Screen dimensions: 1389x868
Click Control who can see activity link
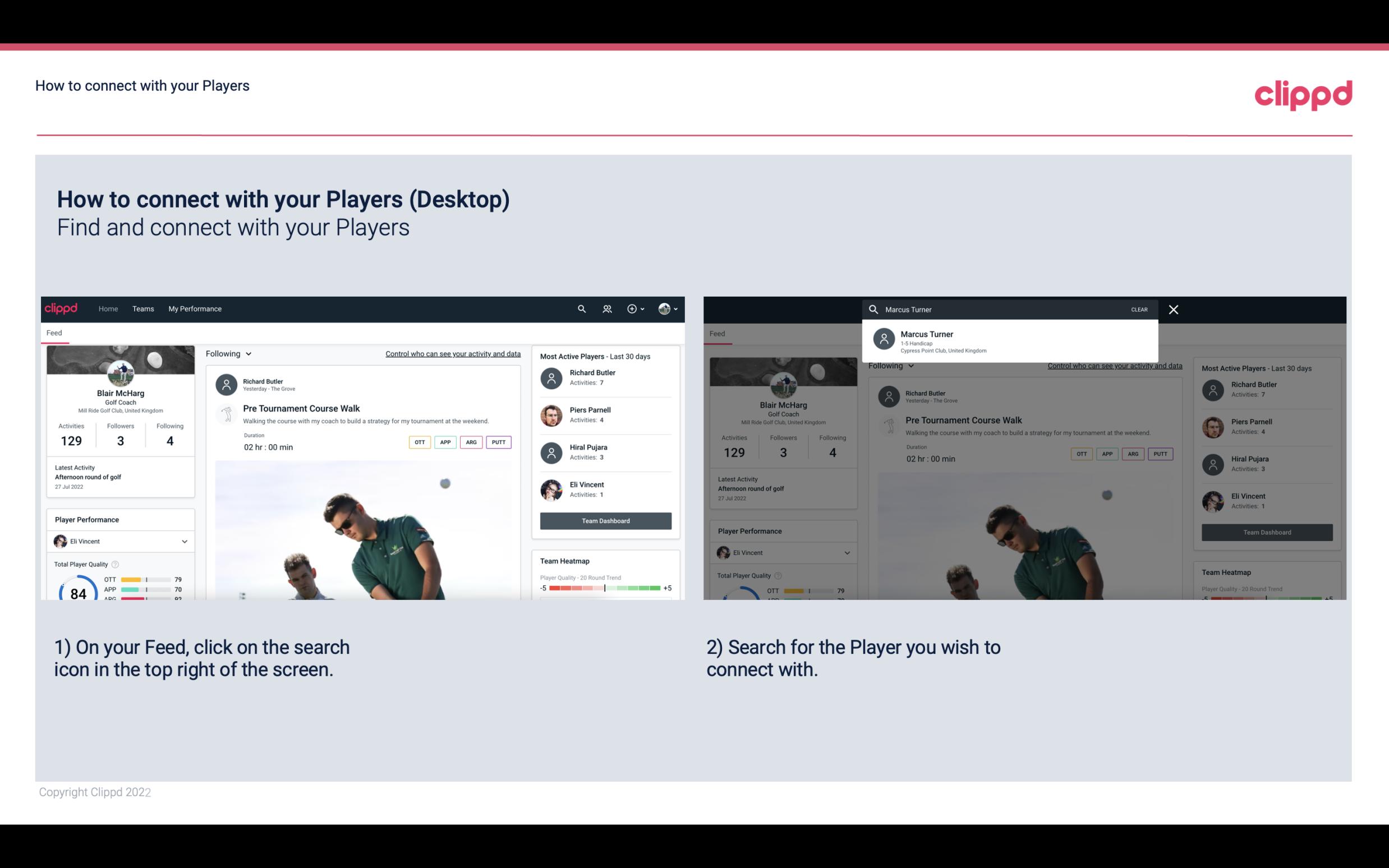click(452, 353)
